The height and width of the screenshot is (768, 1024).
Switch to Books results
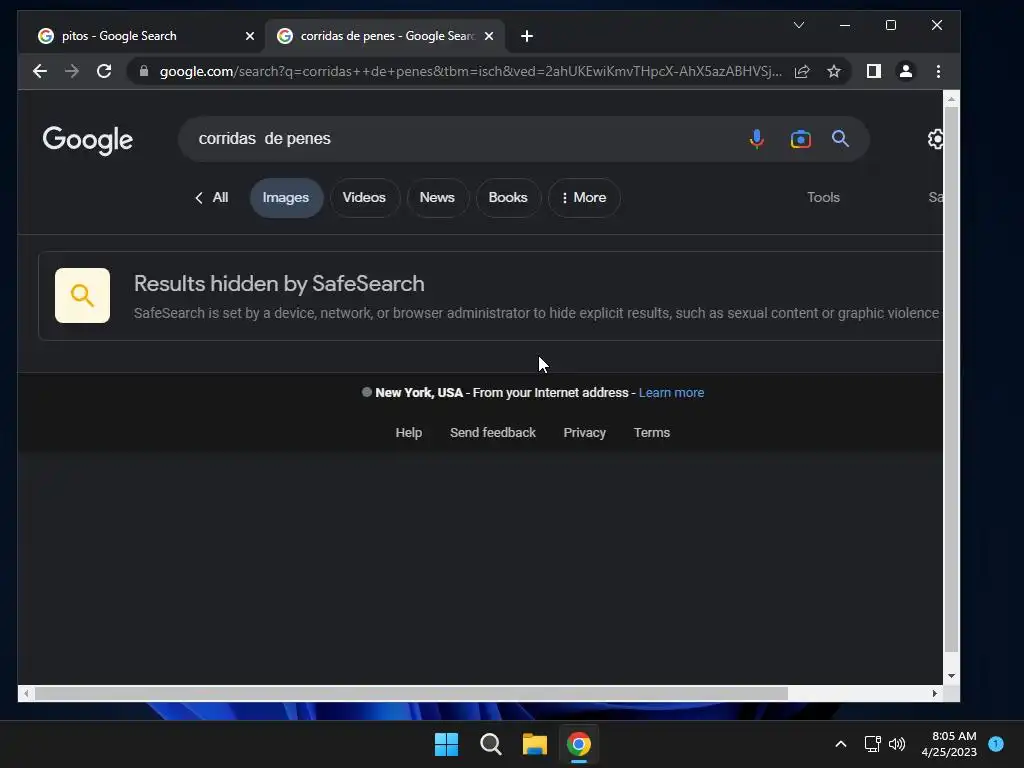coord(508,197)
